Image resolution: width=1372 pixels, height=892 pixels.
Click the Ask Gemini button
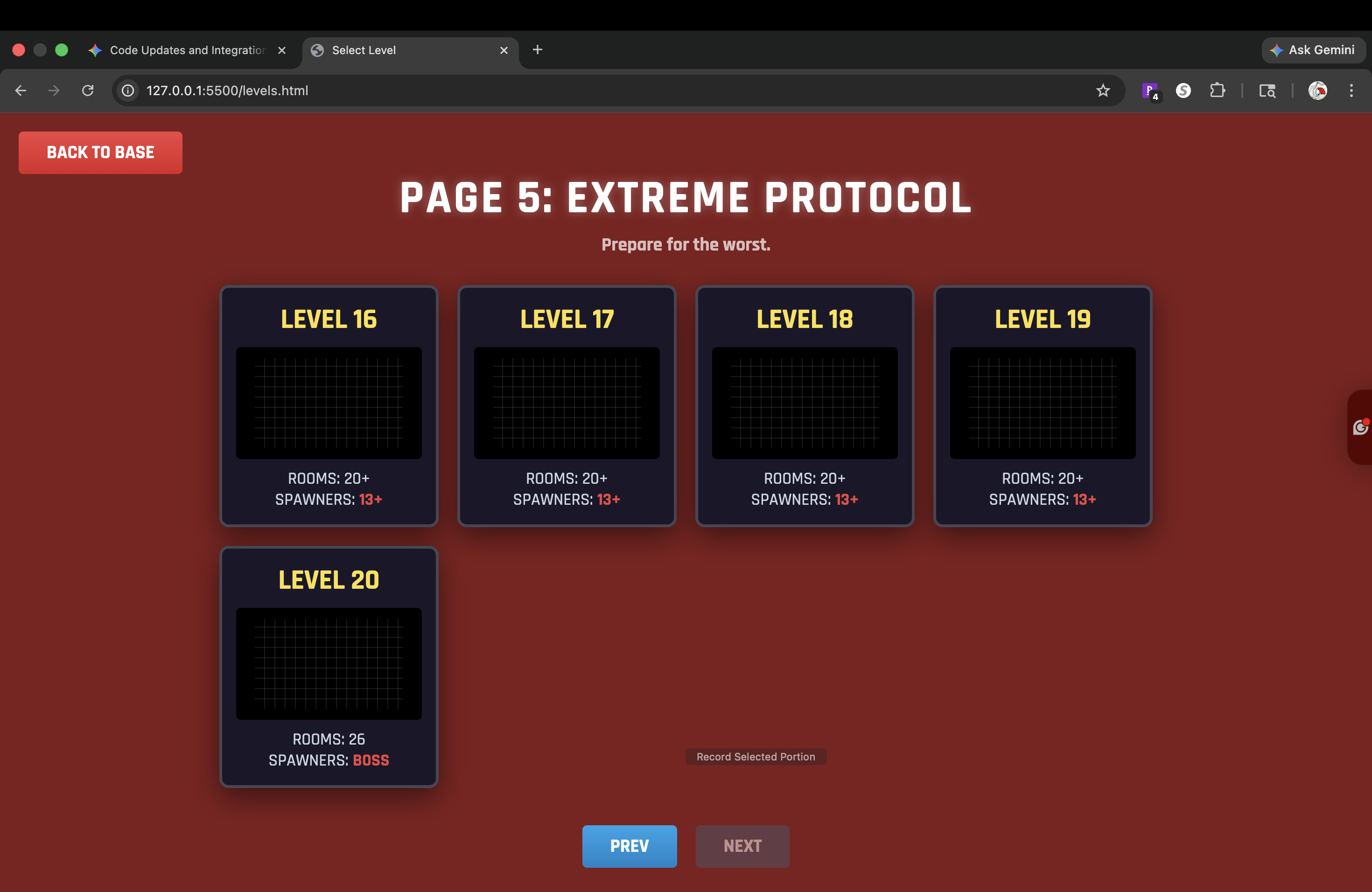tap(1313, 50)
